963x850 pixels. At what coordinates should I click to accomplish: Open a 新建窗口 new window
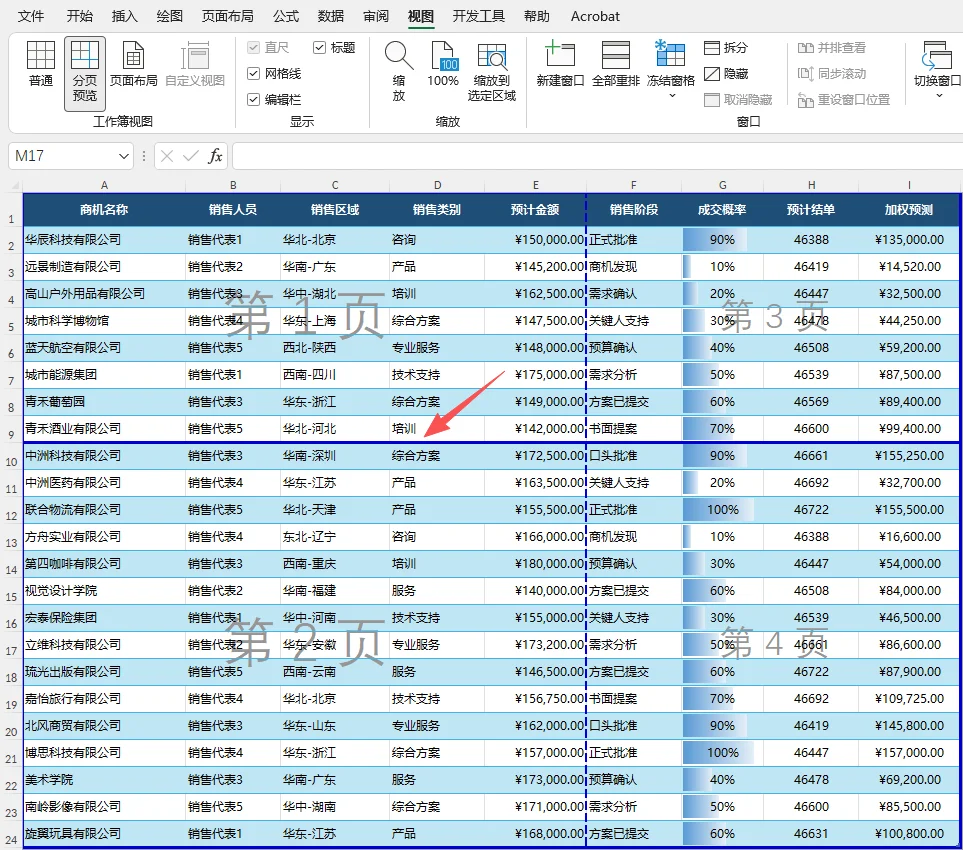[x=559, y=64]
